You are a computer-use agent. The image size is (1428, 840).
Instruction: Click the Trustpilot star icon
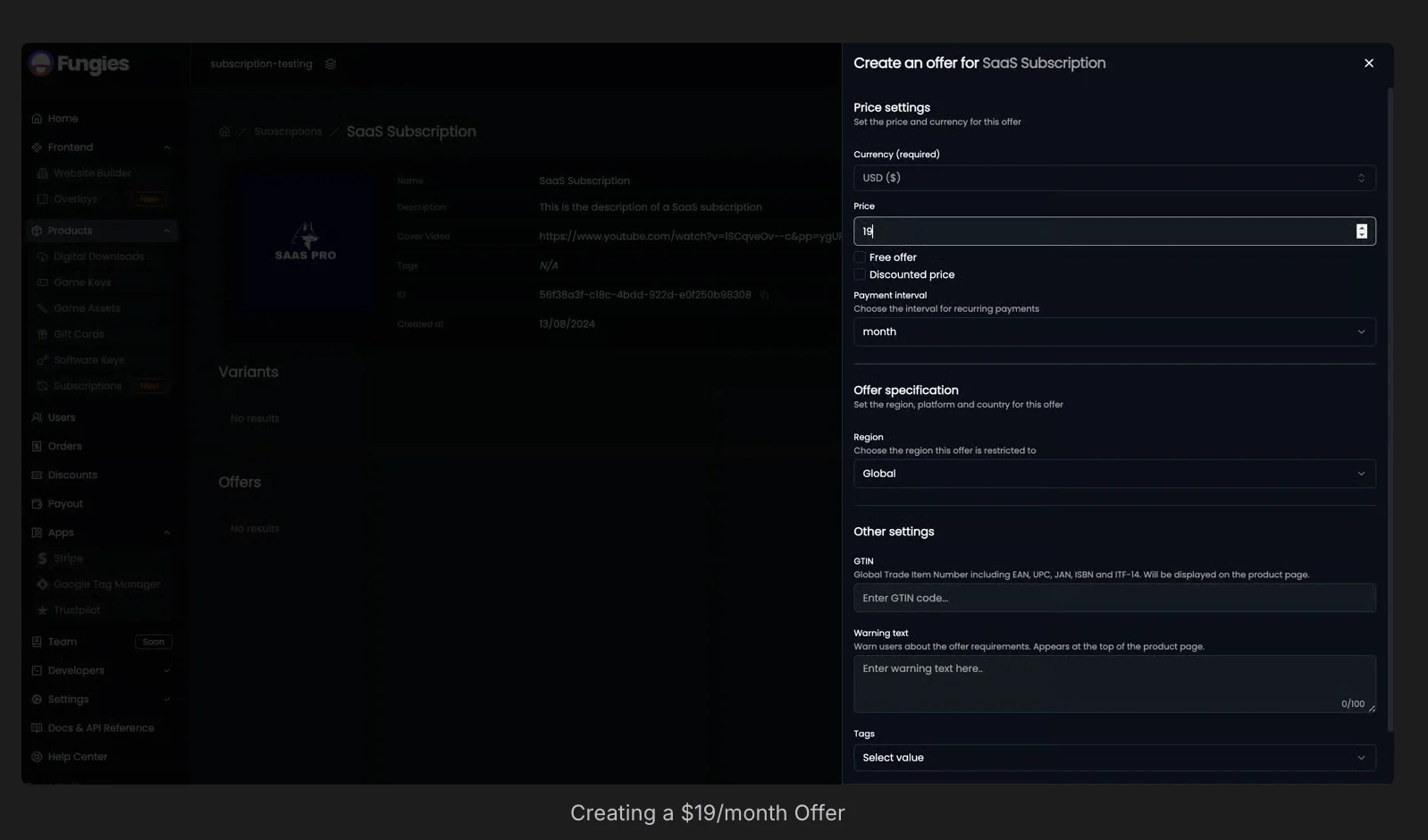click(42, 610)
